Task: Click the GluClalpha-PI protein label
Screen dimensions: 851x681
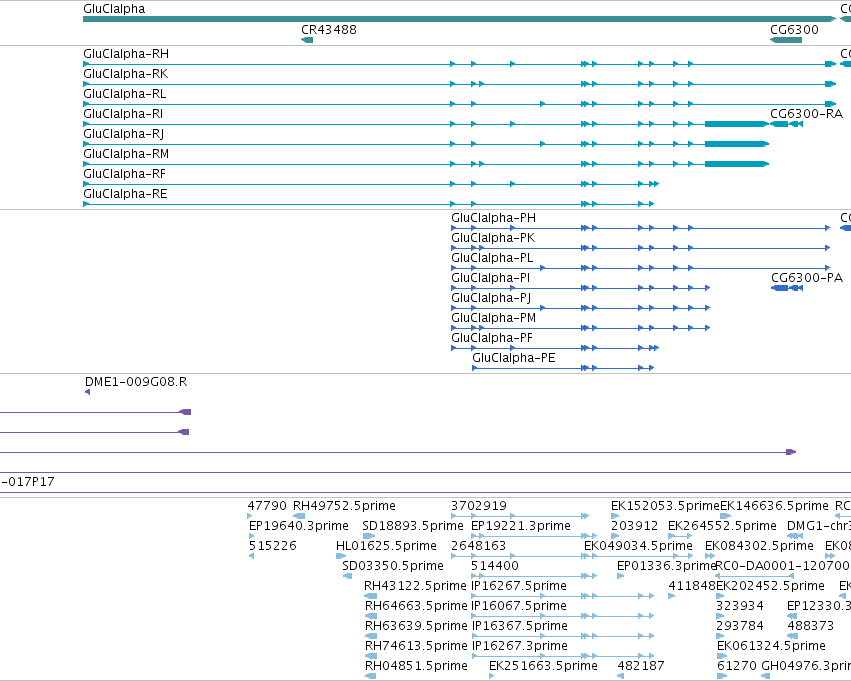Action: 491,278
